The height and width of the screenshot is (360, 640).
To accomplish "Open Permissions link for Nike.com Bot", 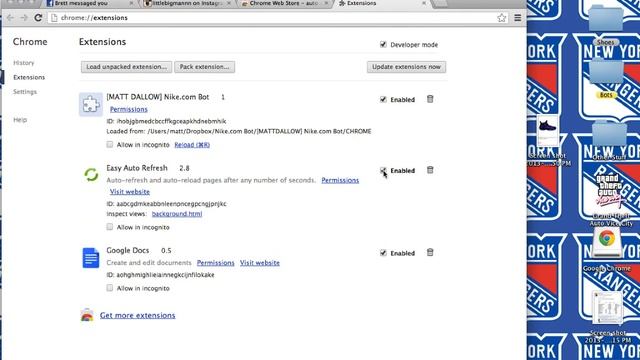I will [x=129, y=109].
